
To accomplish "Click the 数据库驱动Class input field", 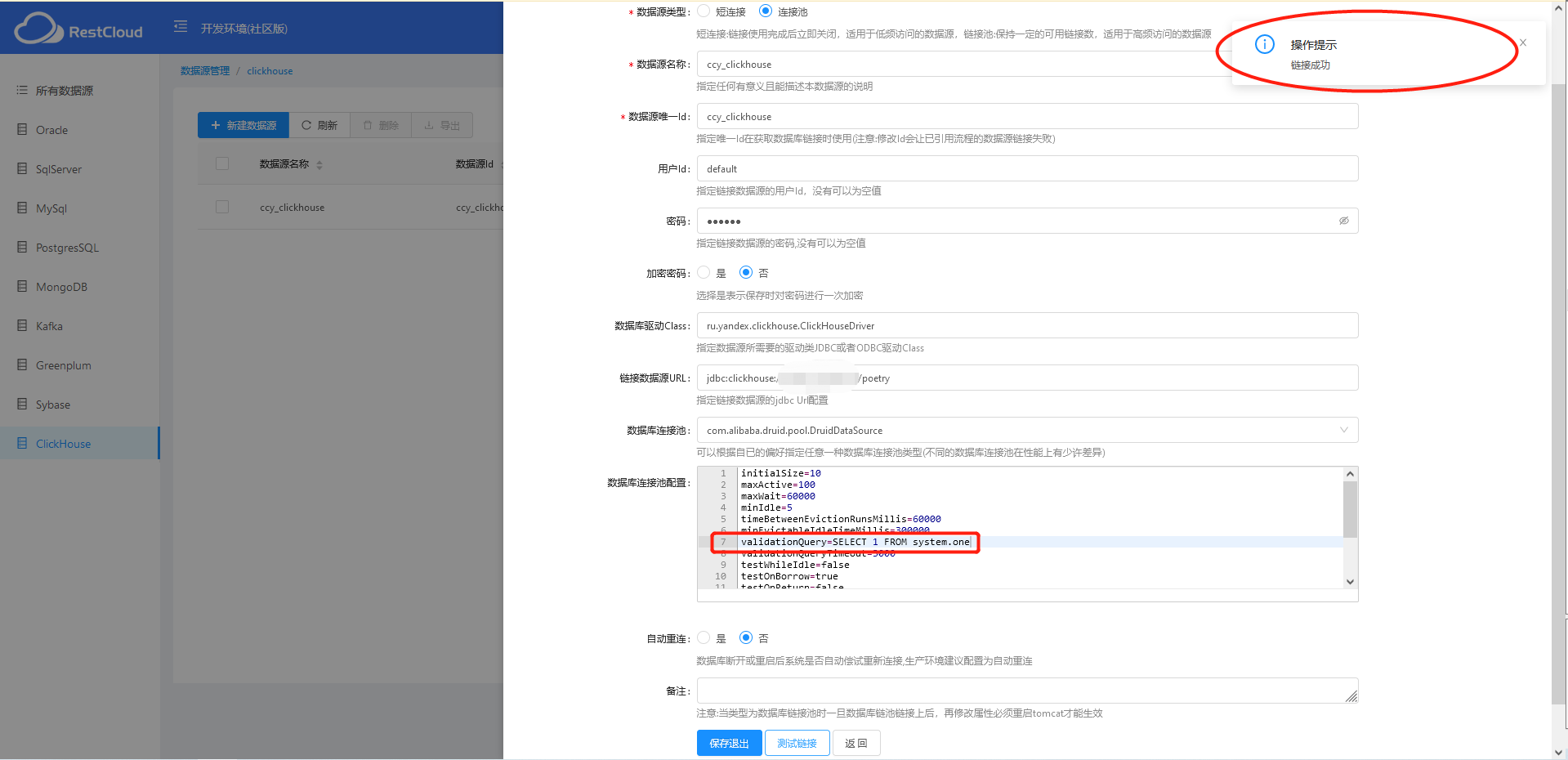I will pos(1027,325).
